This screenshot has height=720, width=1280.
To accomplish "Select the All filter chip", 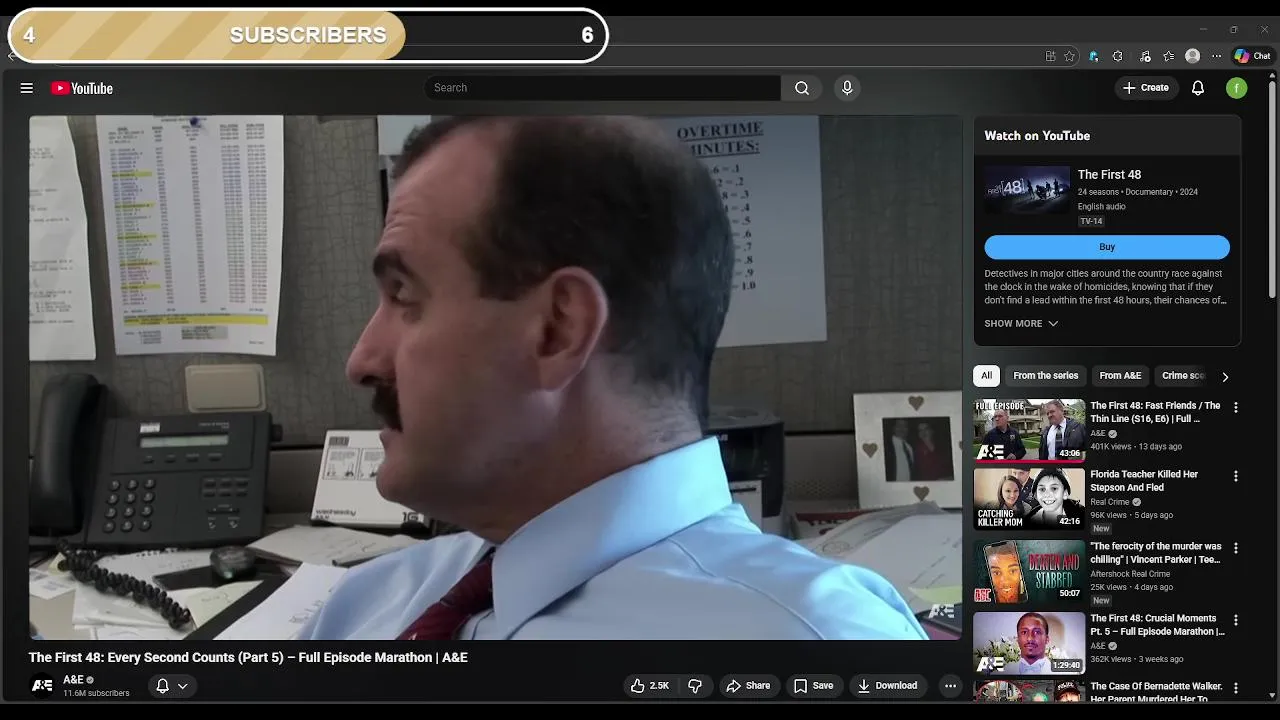I will 986,376.
